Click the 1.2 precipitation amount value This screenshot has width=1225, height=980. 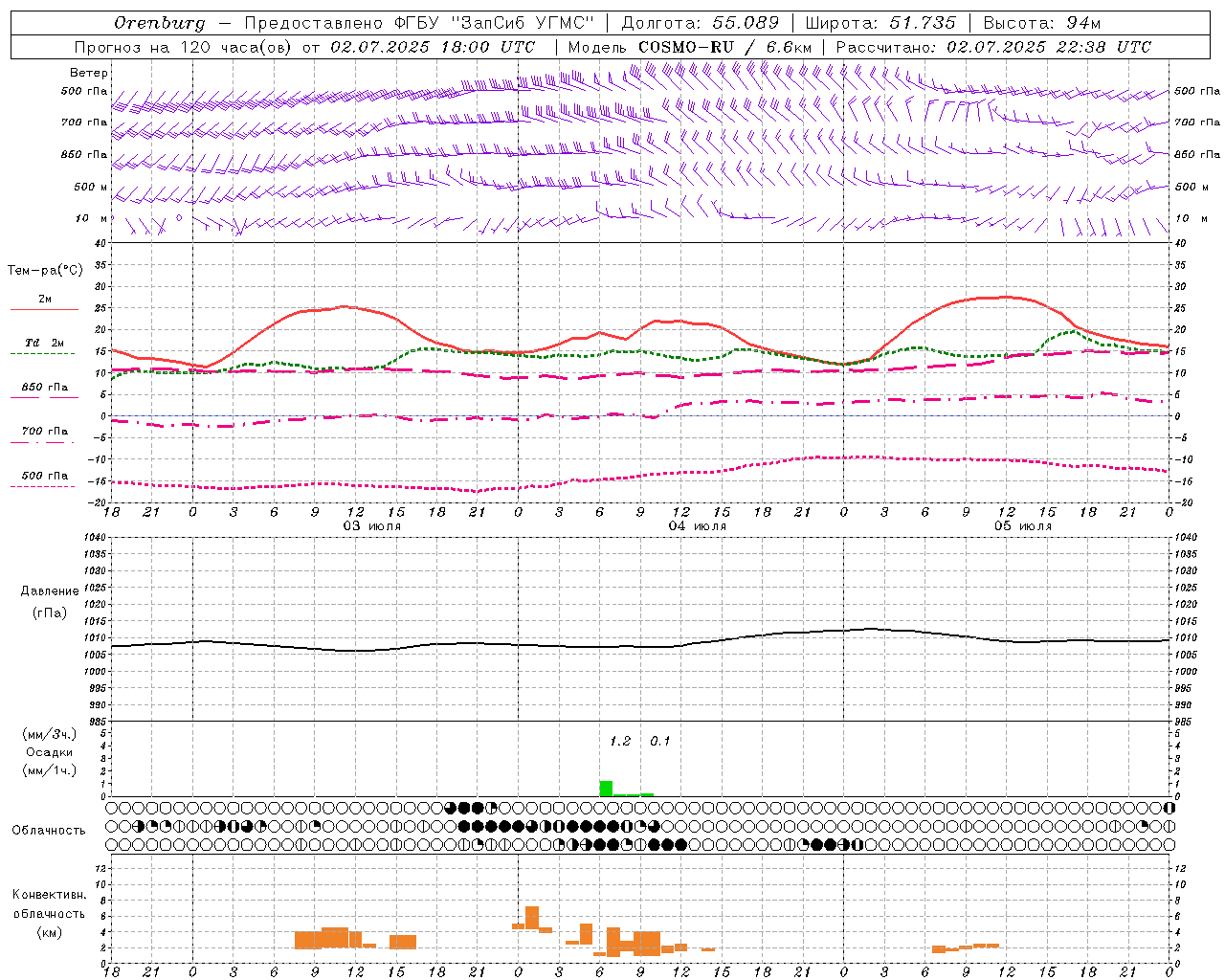point(620,742)
